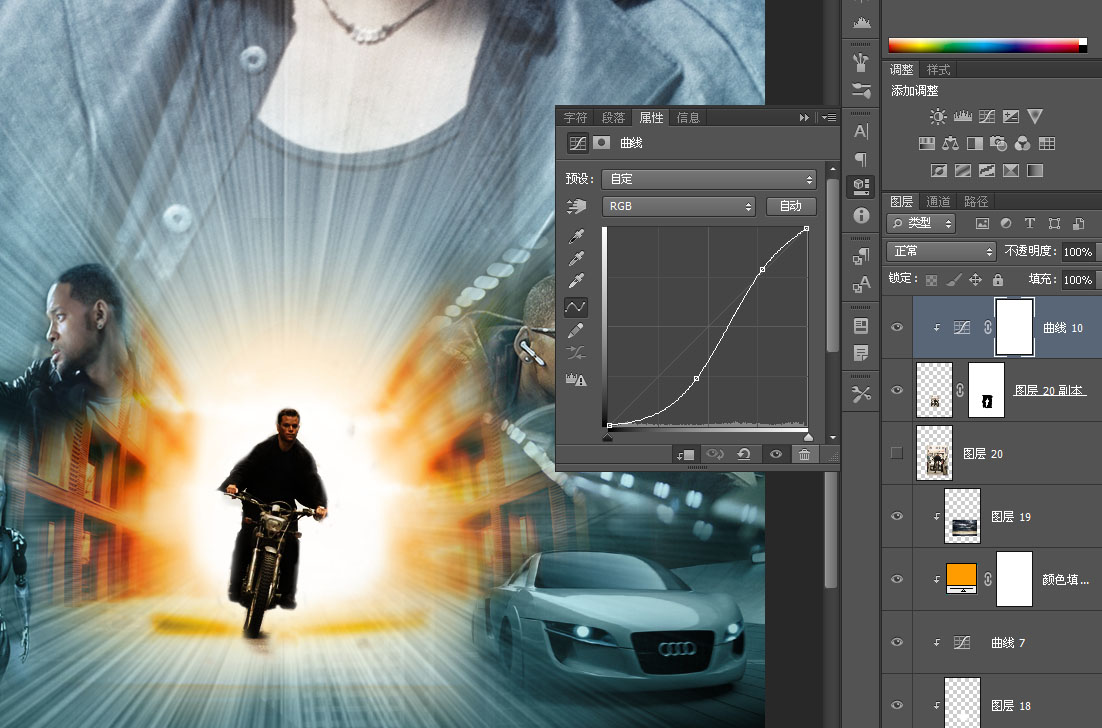Viewport: 1102px width, 728px height.
Task: Lock all with padlock icon
Action: 998,280
